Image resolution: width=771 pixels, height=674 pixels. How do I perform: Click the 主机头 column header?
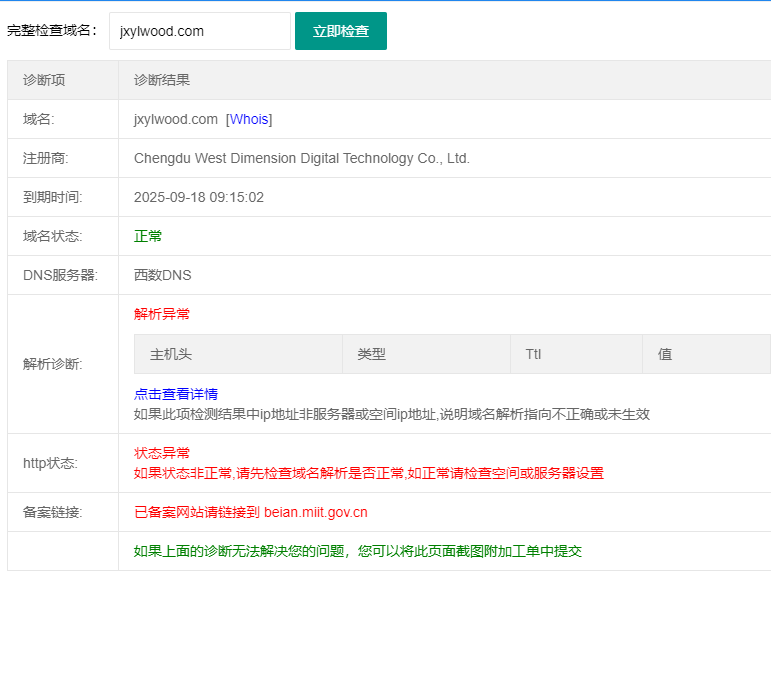point(171,354)
